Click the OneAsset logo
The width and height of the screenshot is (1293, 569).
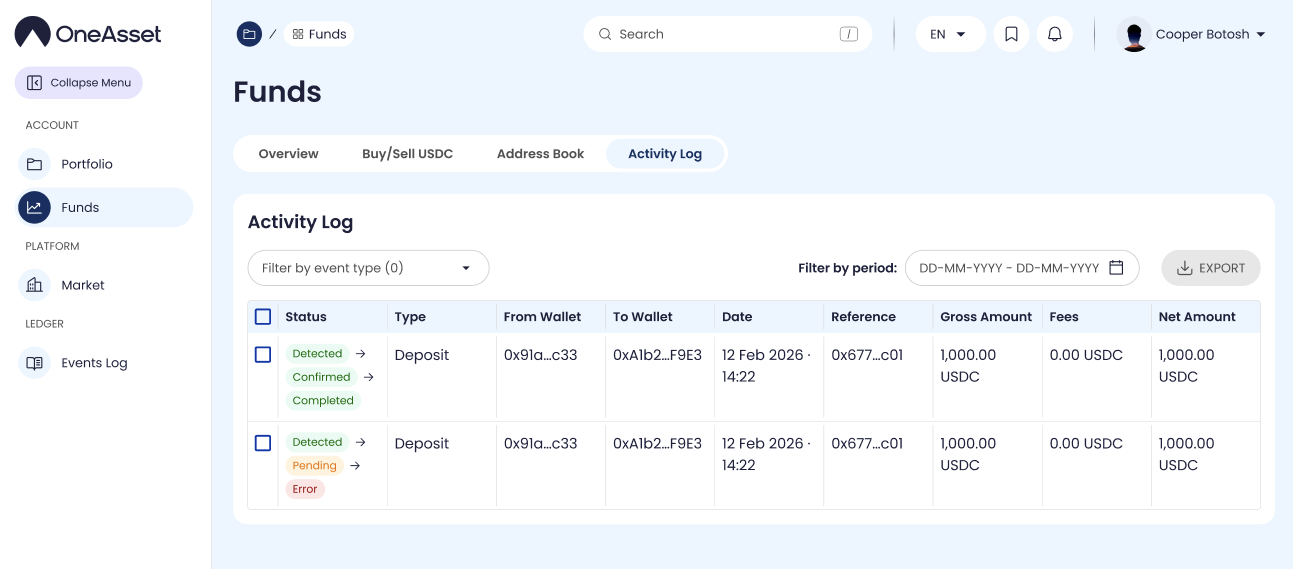point(88,33)
